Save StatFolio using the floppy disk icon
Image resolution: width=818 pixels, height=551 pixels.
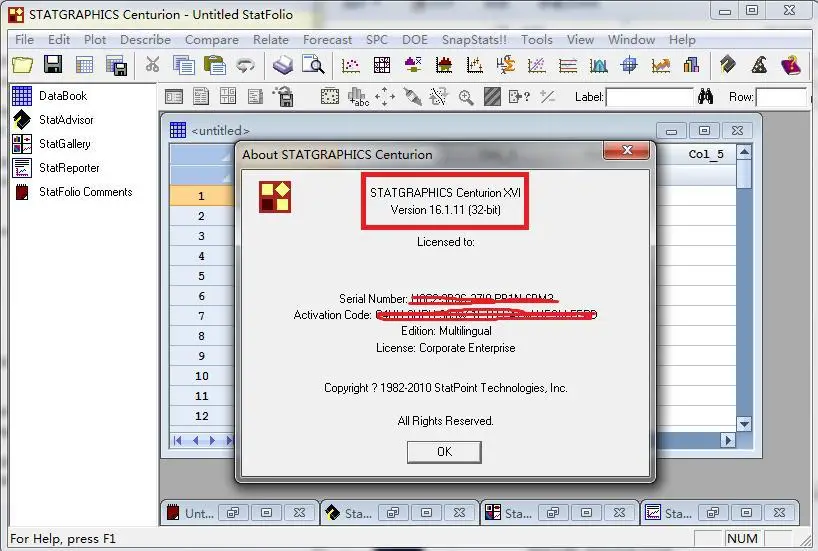click(53, 65)
